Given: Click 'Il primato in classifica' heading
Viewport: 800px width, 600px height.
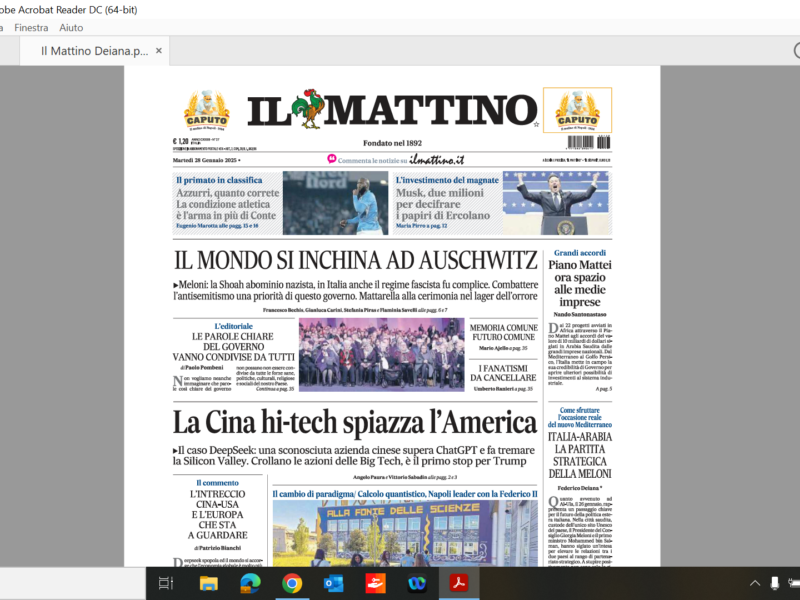Looking at the screenshot, I should (219, 180).
